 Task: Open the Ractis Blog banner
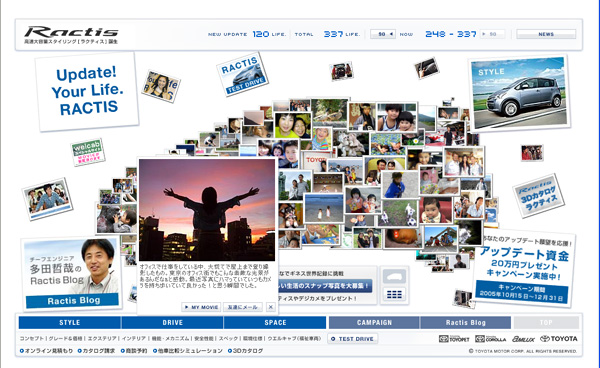[x=72, y=274]
